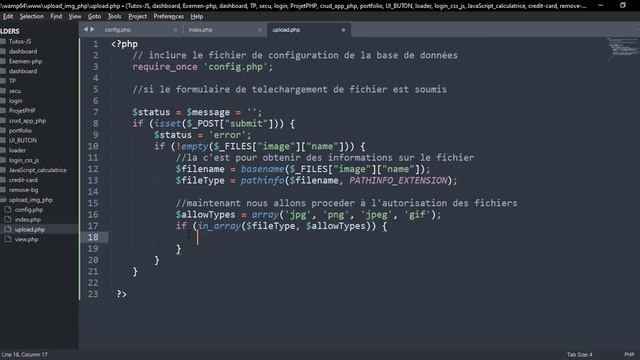Expand the crud_app_php folder
The height and width of the screenshot is (360, 640).
[27, 121]
